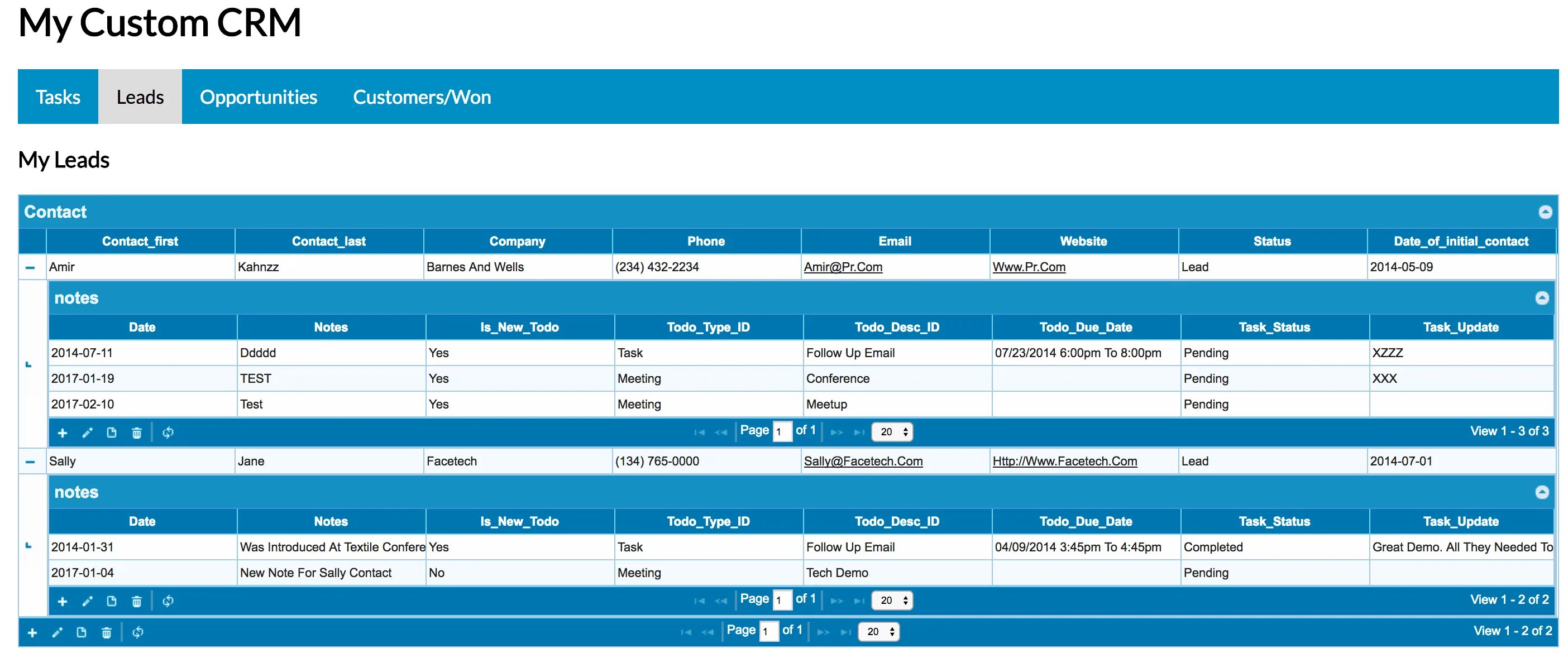Collapse Amir's notes panel with circle button
This screenshot has height=663, width=1568.
pos(1542,298)
